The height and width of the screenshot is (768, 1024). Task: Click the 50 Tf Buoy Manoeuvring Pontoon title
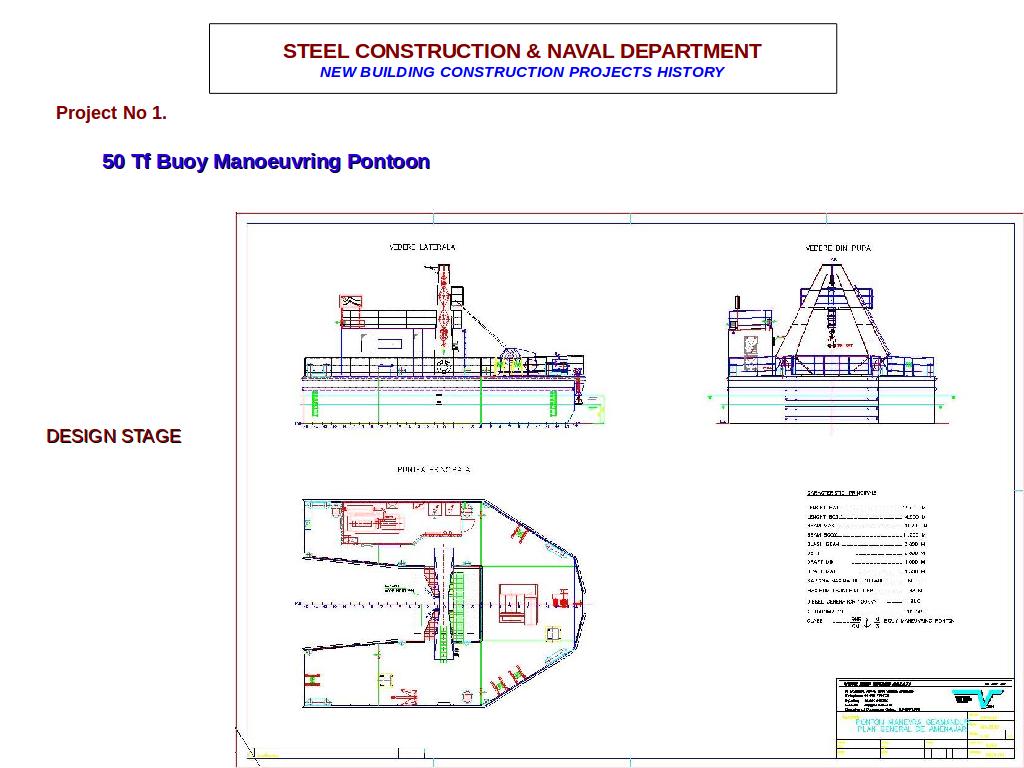266,162
